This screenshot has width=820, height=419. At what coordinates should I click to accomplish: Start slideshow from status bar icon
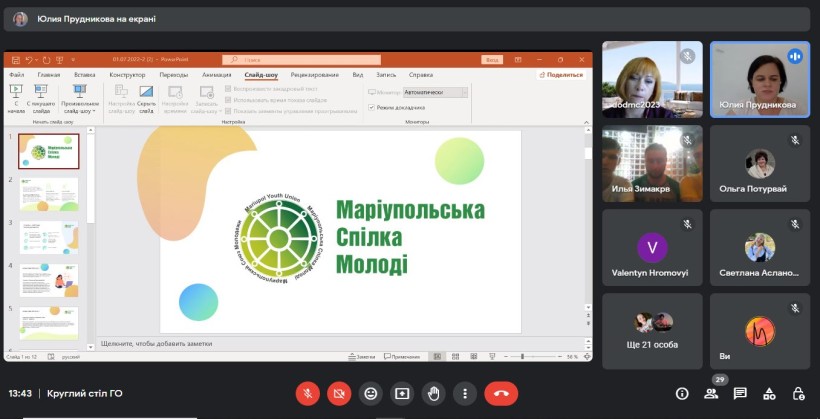(x=492, y=357)
